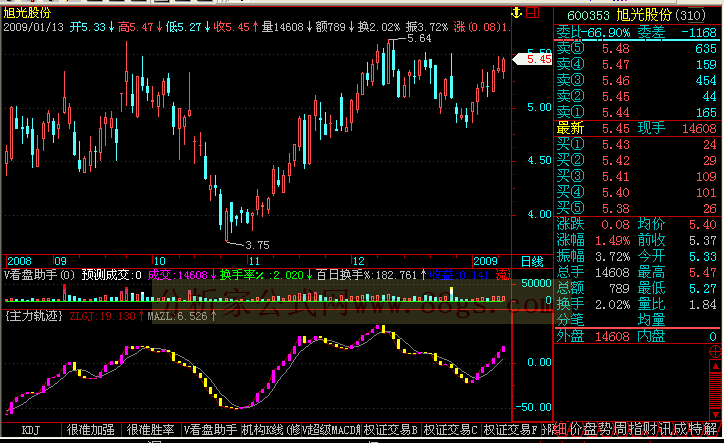
Task: Click stock code 600353 in the quote header
Action: click(x=588, y=16)
